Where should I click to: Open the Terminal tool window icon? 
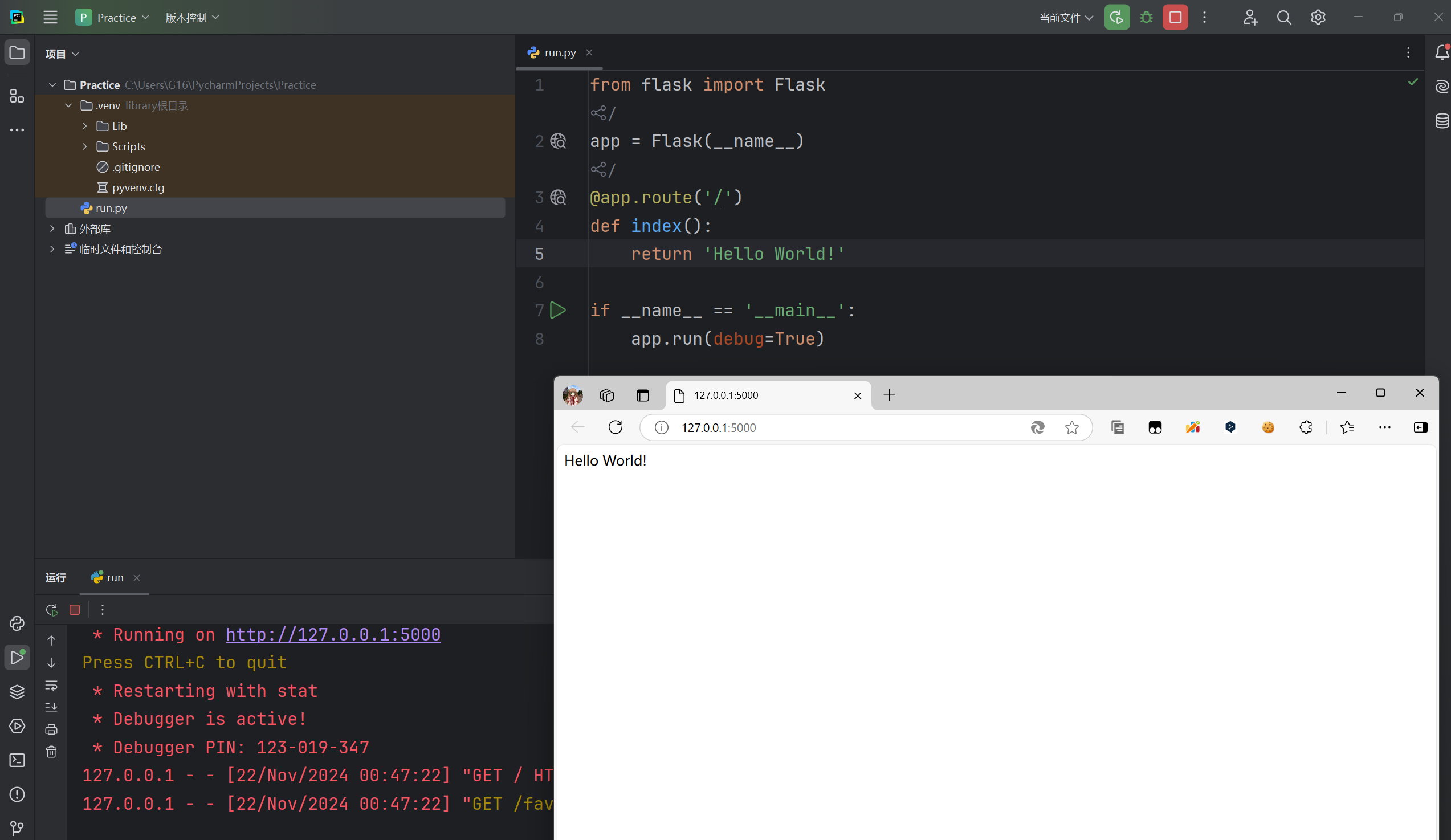pos(17,760)
